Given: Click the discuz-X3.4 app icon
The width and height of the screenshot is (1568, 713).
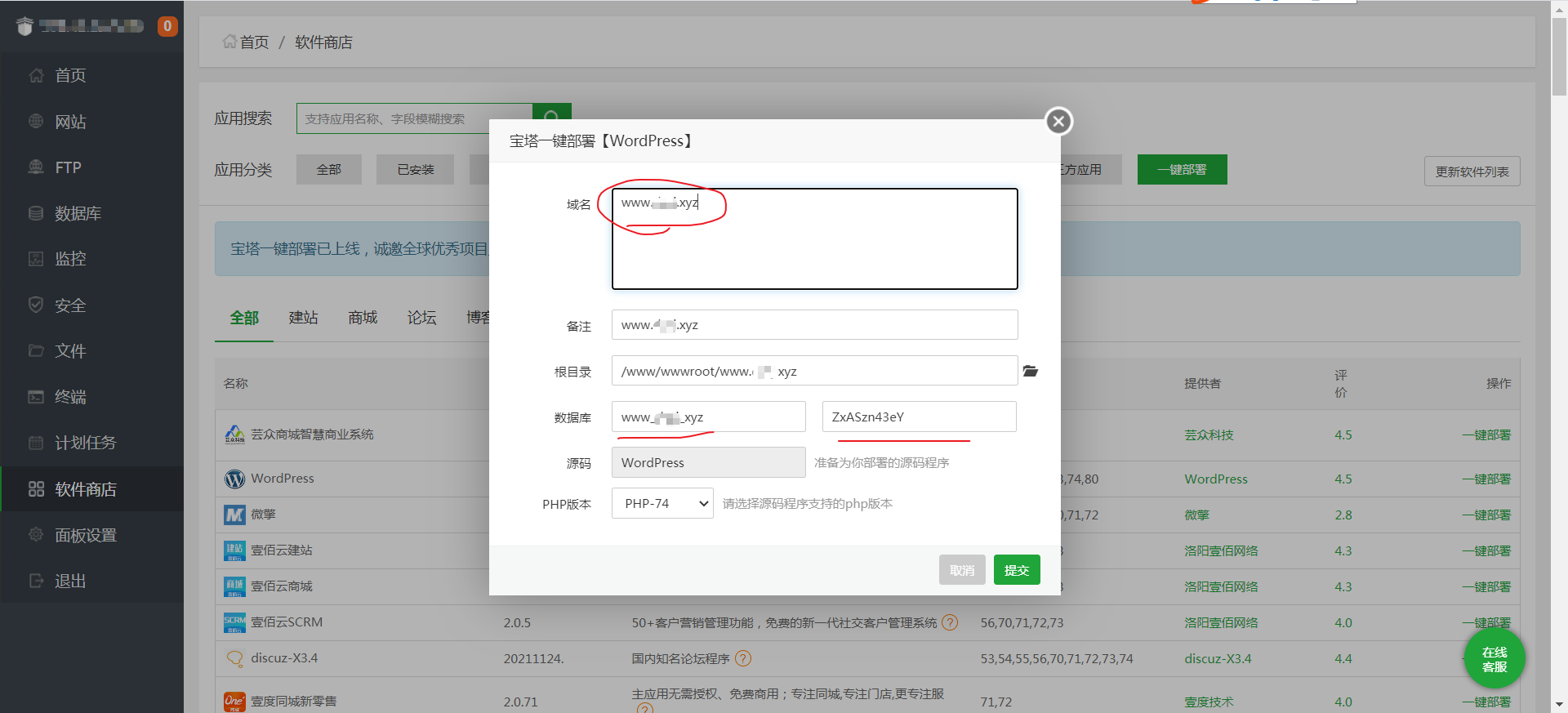Looking at the screenshot, I should coord(234,658).
